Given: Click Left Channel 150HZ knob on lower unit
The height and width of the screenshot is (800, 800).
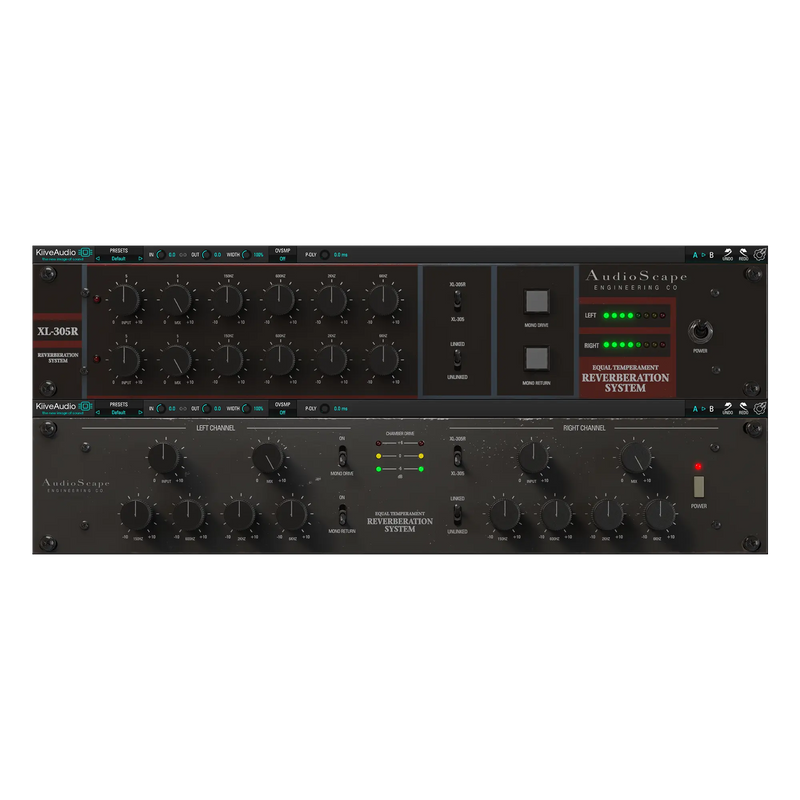Looking at the screenshot, I should 136,515.
